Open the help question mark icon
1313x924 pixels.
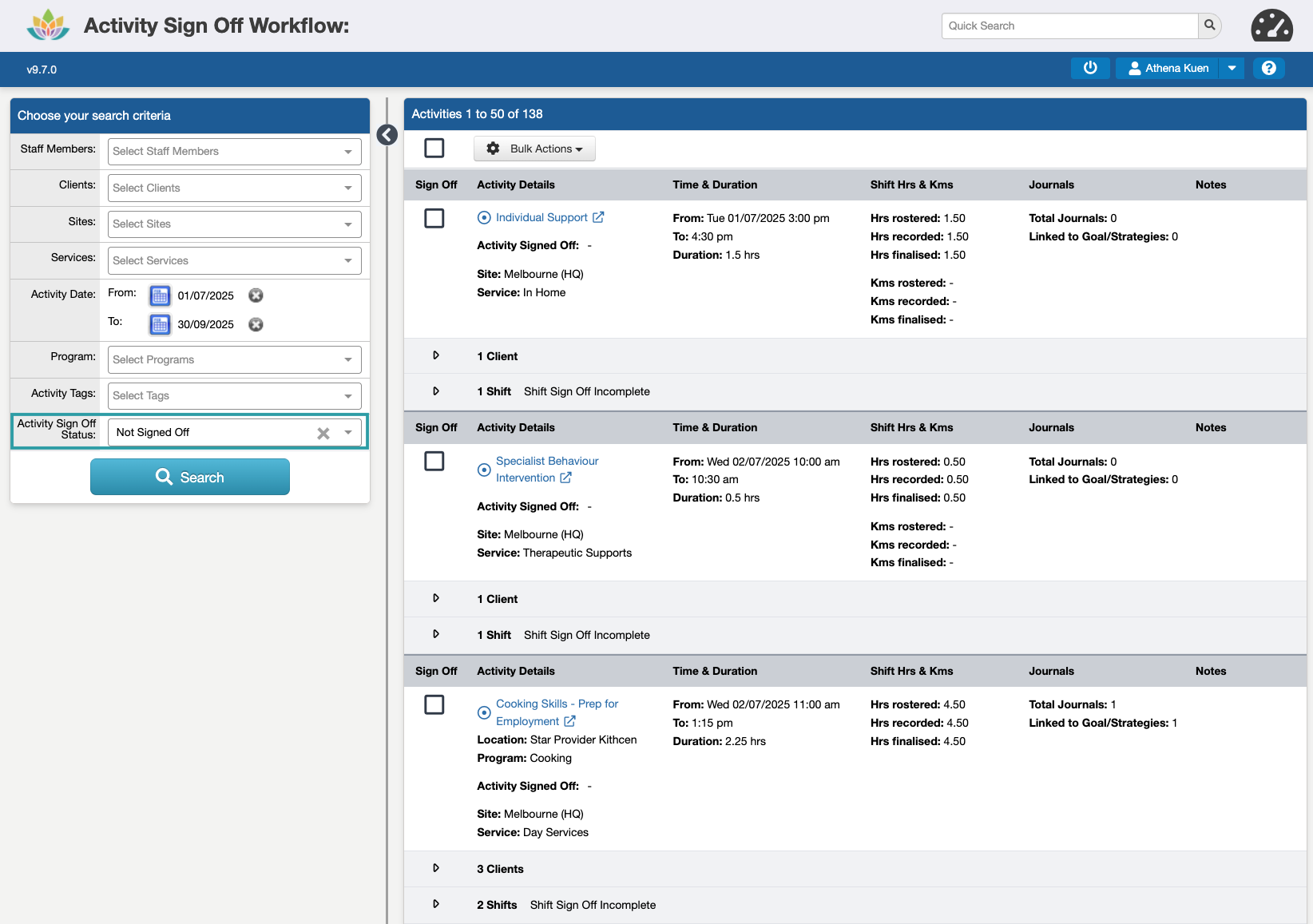click(x=1268, y=69)
